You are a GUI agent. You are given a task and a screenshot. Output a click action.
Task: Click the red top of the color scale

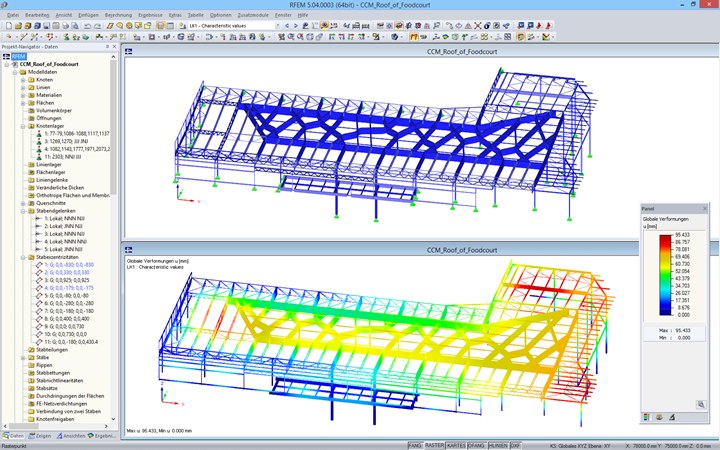point(665,238)
